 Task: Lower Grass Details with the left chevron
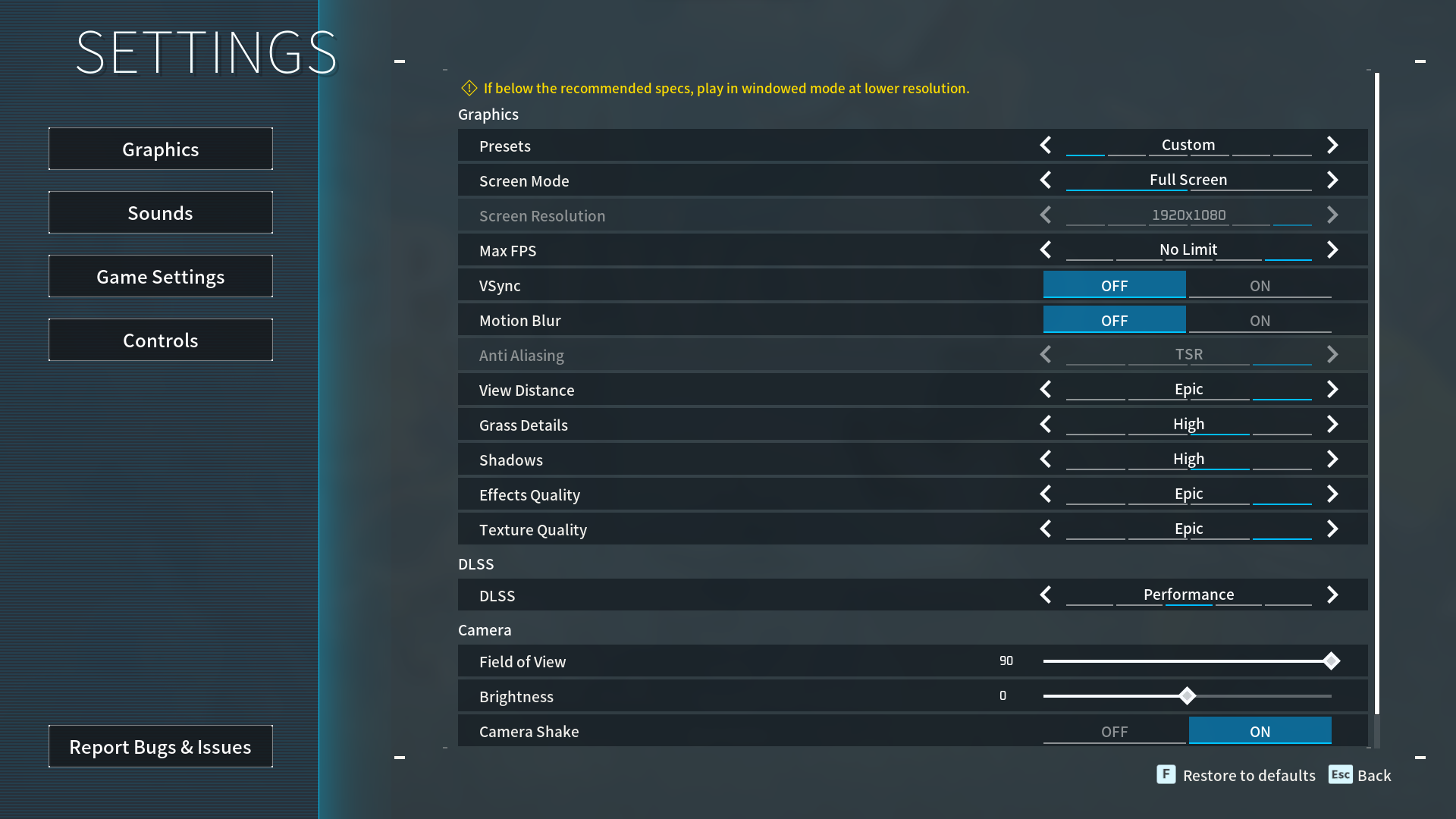click(1045, 424)
